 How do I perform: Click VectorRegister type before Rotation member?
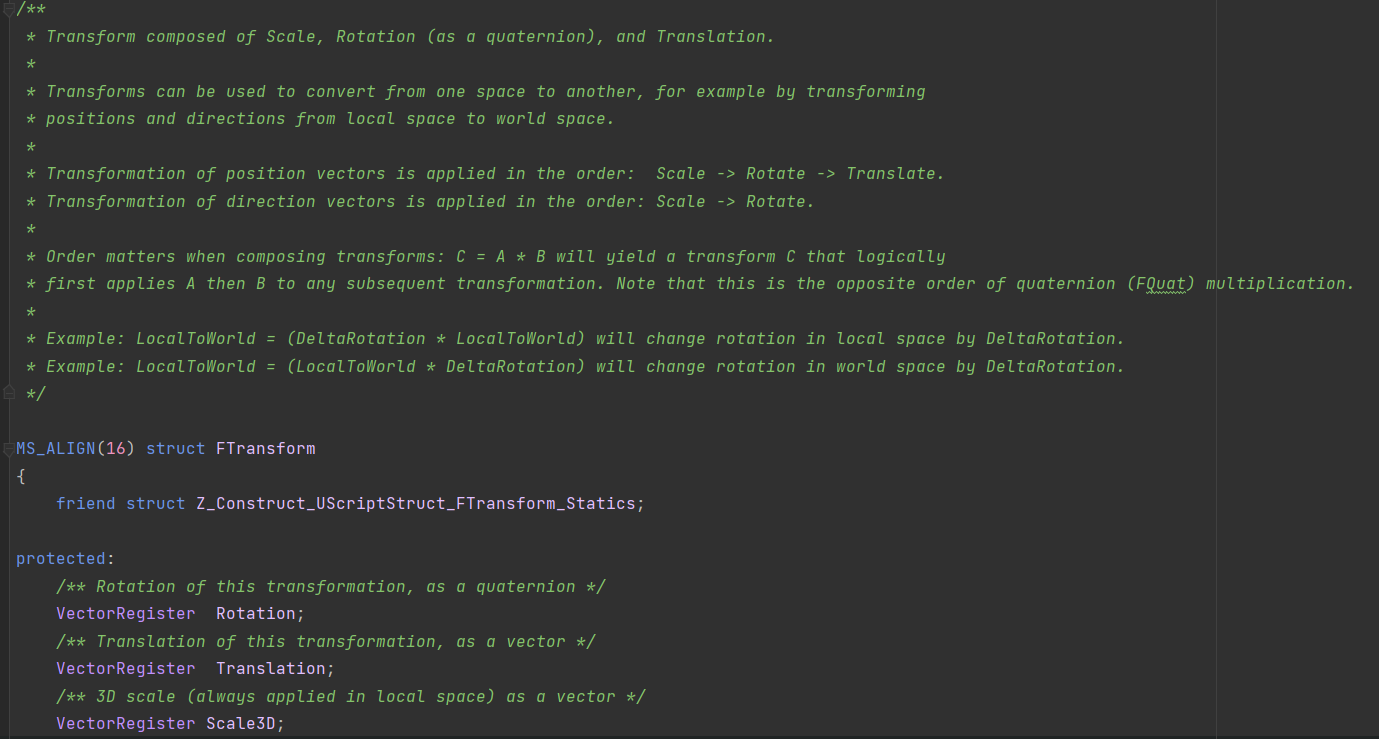[x=125, y=614]
